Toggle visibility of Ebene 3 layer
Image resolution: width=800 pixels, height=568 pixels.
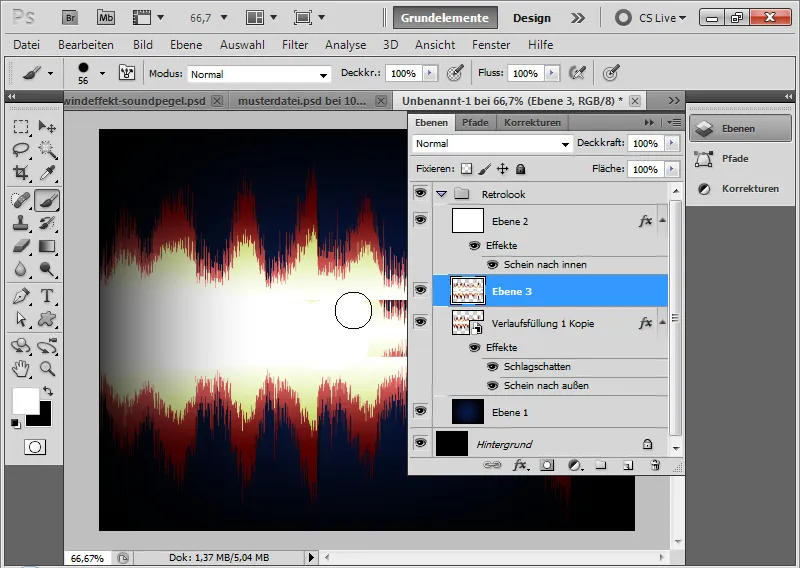pos(420,290)
